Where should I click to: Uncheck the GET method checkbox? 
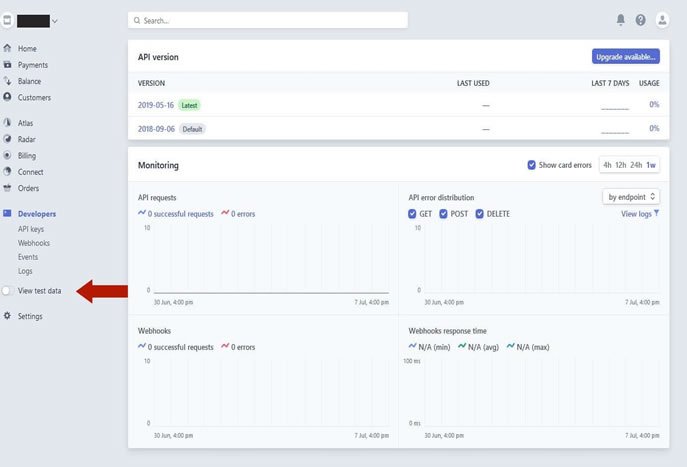pyautogui.click(x=413, y=214)
